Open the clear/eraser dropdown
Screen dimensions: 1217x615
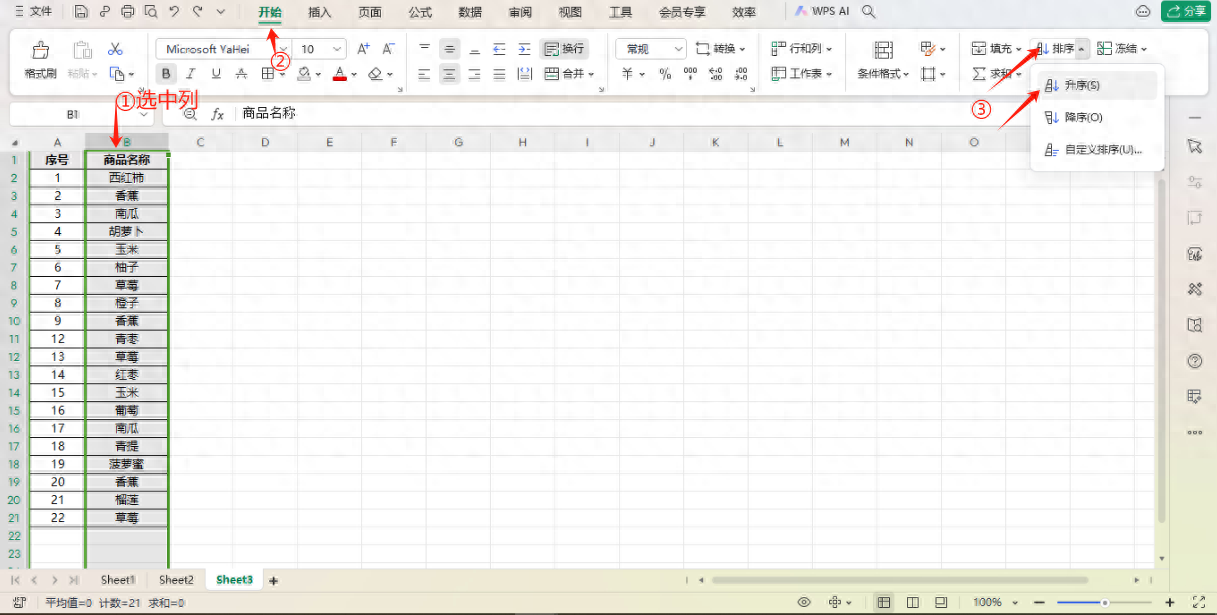click(388, 74)
